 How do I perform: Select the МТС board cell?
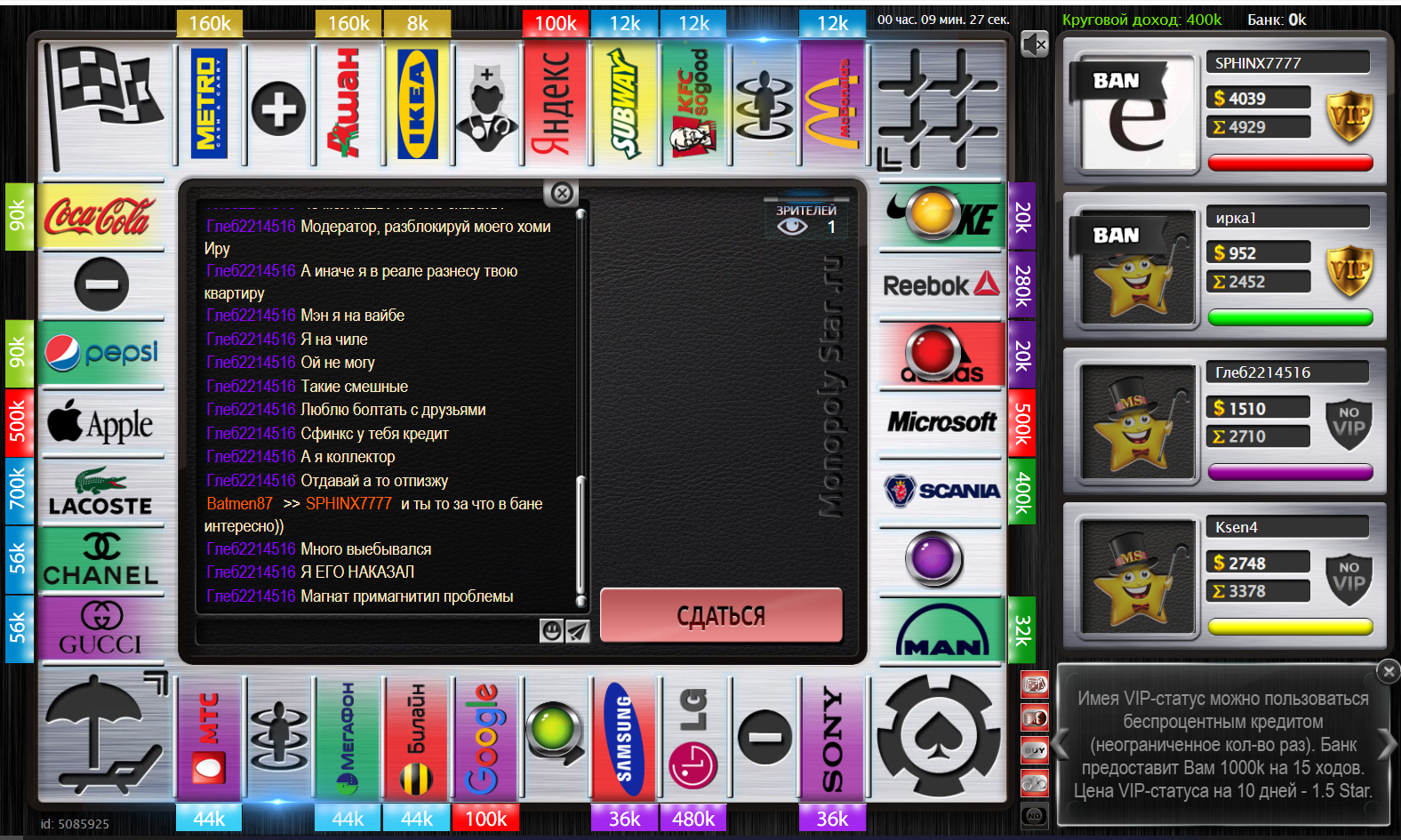pyautogui.click(x=210, y=740)
